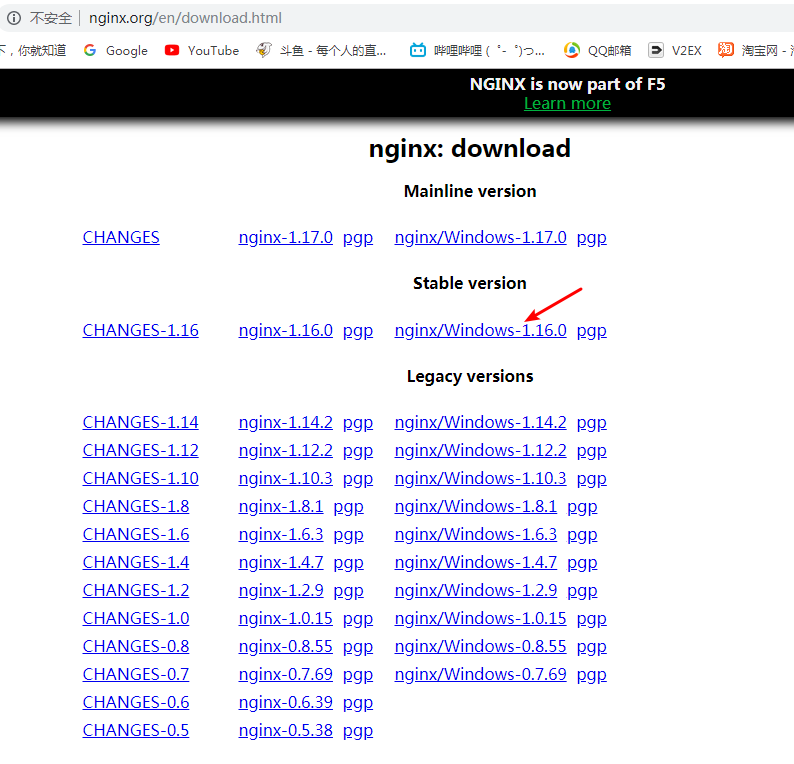Download nginx-0.6.39 source
Screen dimensions: 794x764
click(x=286, y=703)
